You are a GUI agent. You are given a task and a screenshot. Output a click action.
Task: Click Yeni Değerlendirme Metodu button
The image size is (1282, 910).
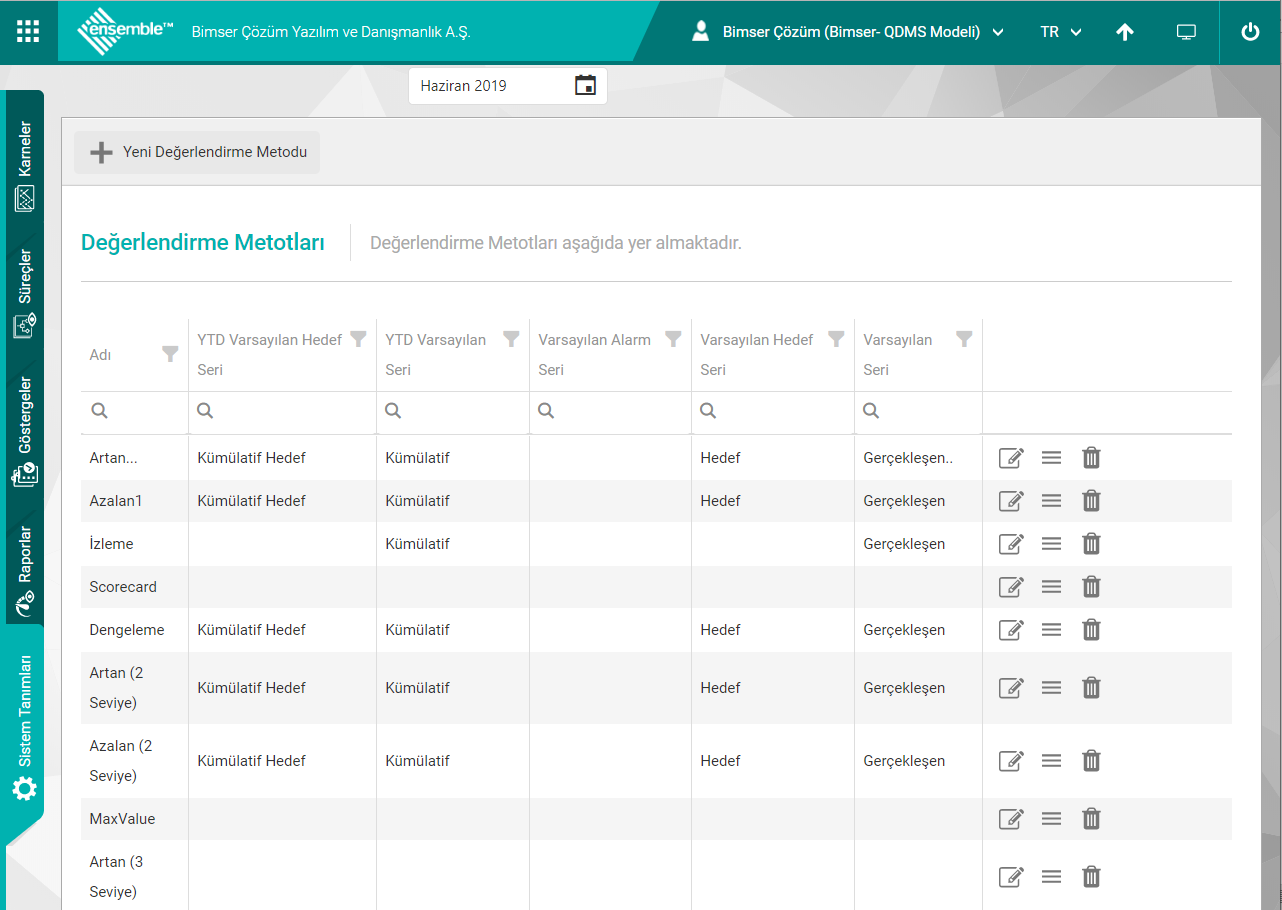[197, 153]
